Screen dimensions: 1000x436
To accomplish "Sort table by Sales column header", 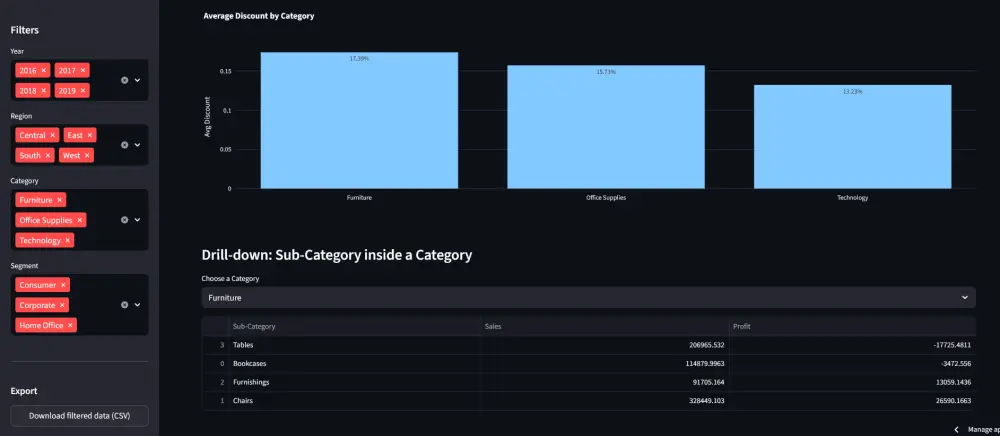I will [x=605, y=326].
